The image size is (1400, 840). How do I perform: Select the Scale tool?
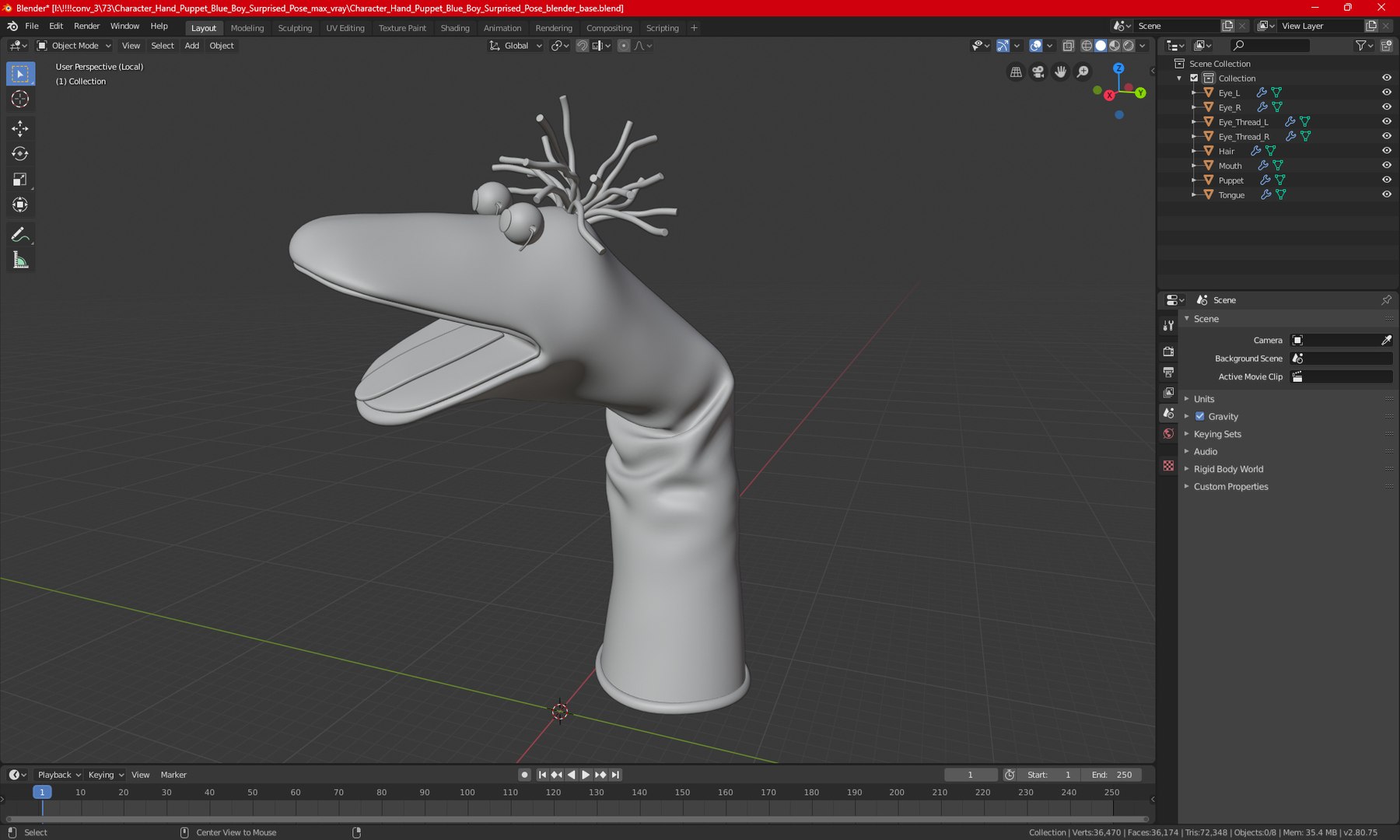click(20, 180)
